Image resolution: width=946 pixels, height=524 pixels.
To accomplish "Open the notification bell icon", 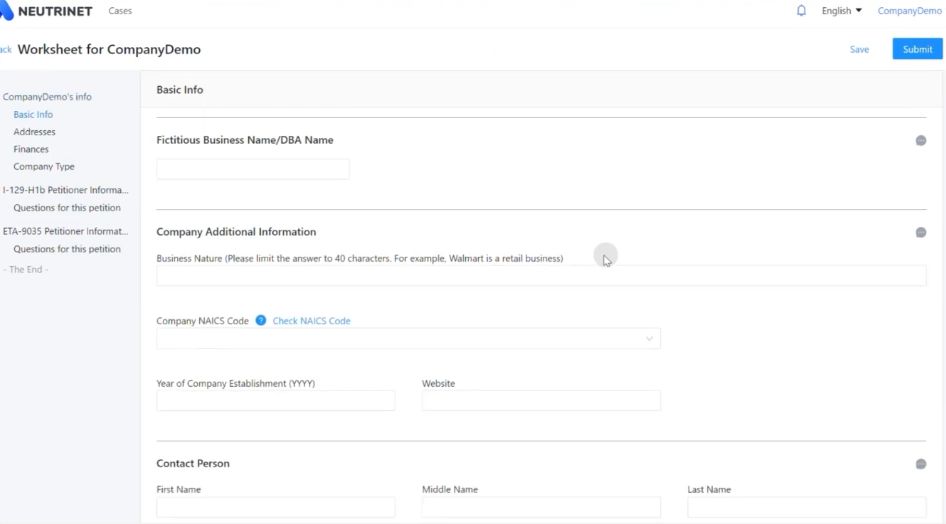I will pyautogui.click(x=801, y=11).
